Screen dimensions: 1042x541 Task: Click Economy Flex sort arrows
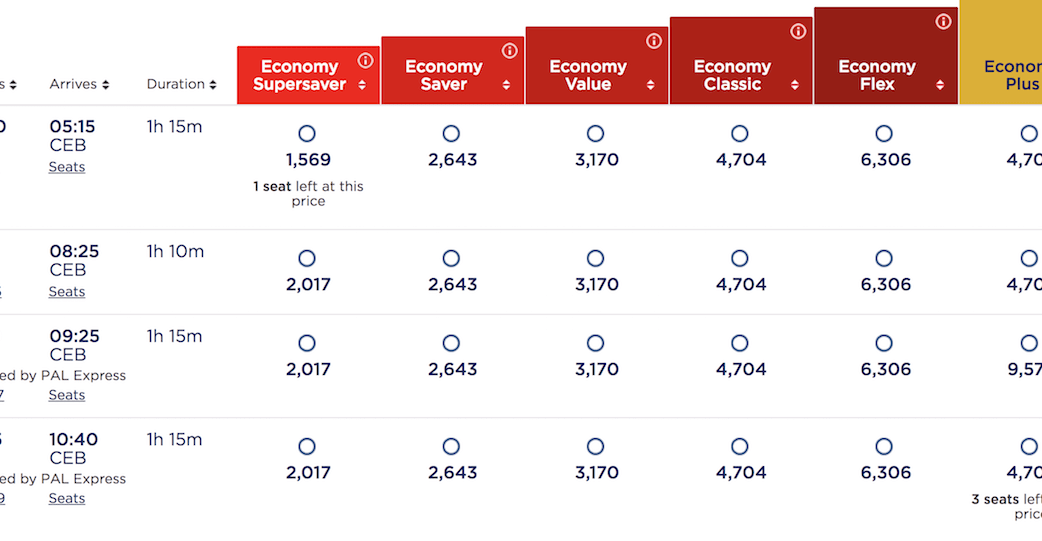[940, 85]
